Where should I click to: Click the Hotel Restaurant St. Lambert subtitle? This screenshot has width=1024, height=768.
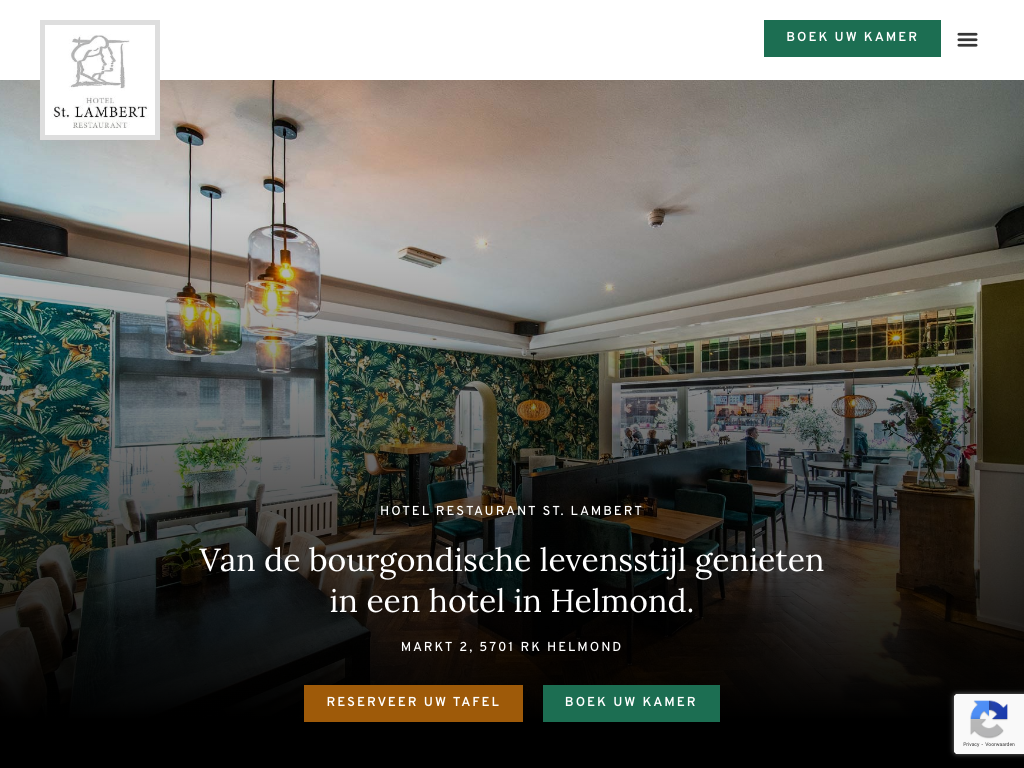(511, 510)
